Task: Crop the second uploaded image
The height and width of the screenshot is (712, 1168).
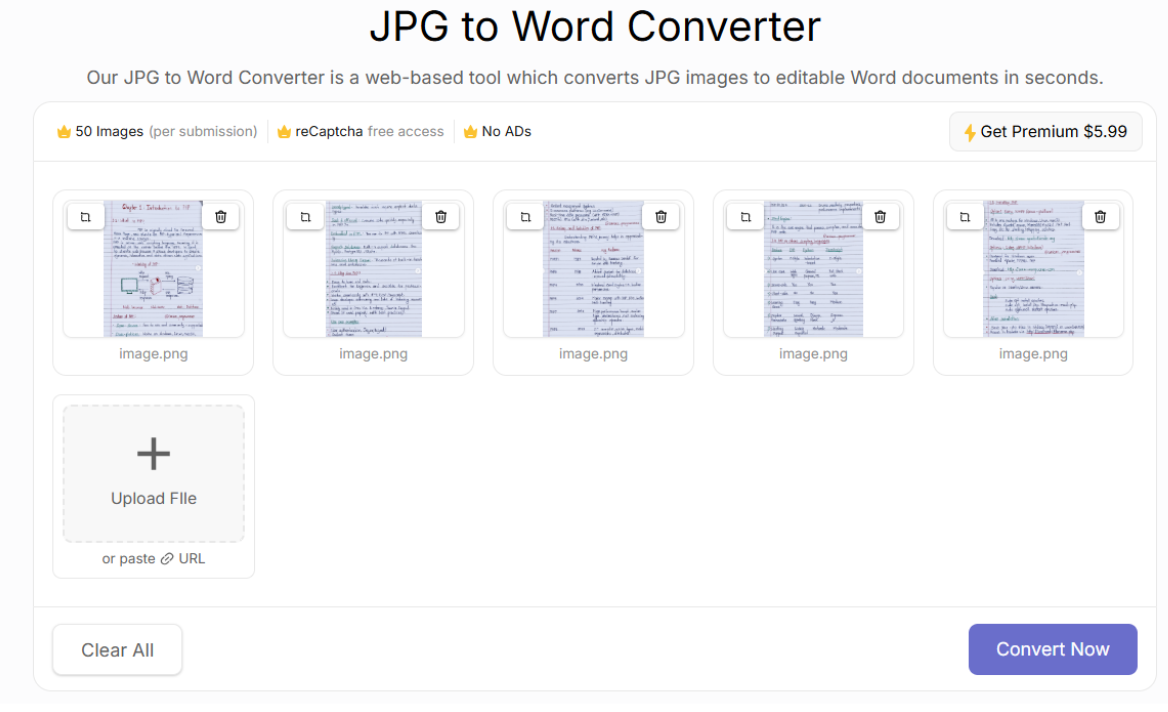Action: coord(306,217)
